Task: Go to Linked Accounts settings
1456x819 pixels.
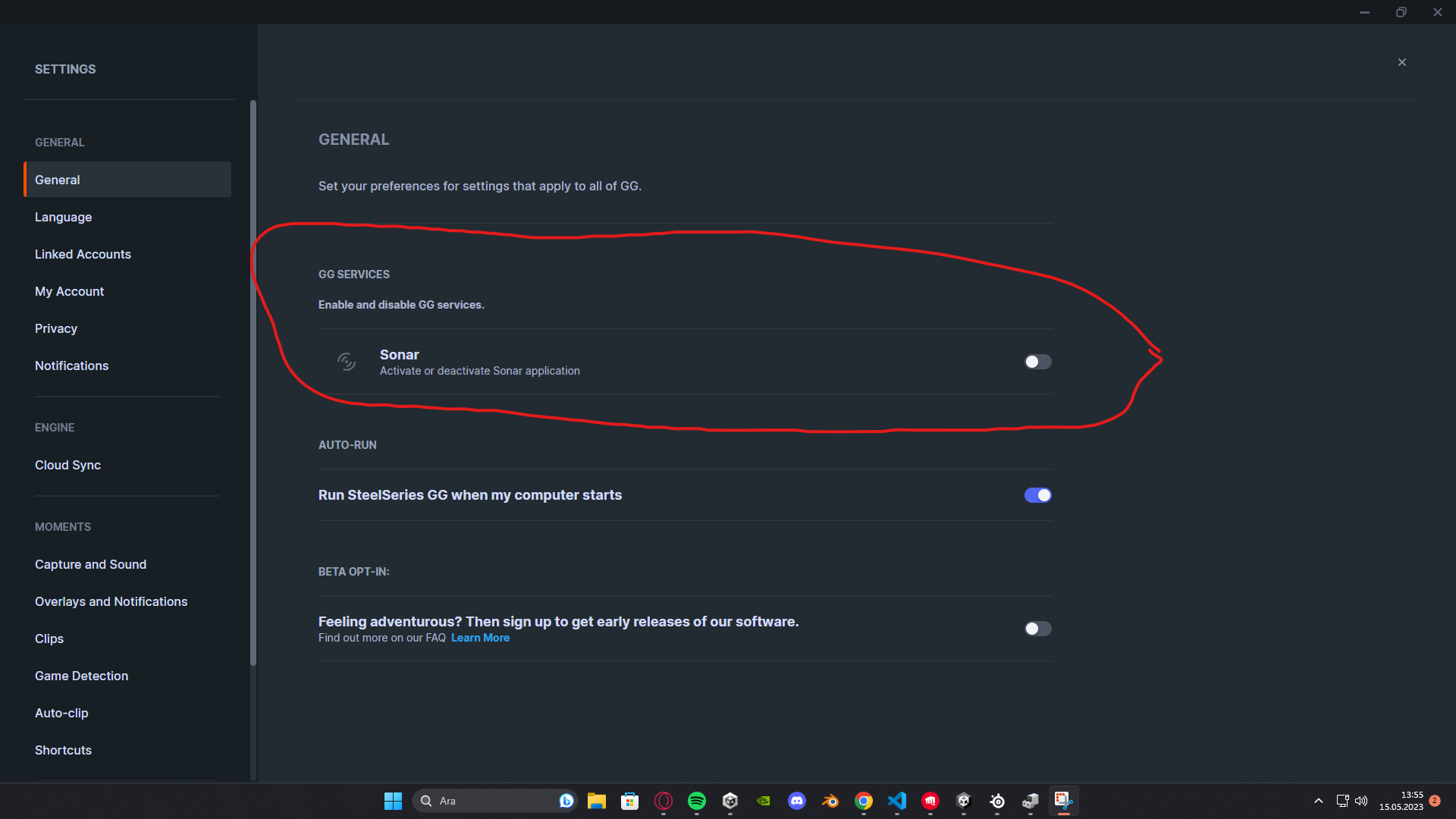Action: (83, 254)
